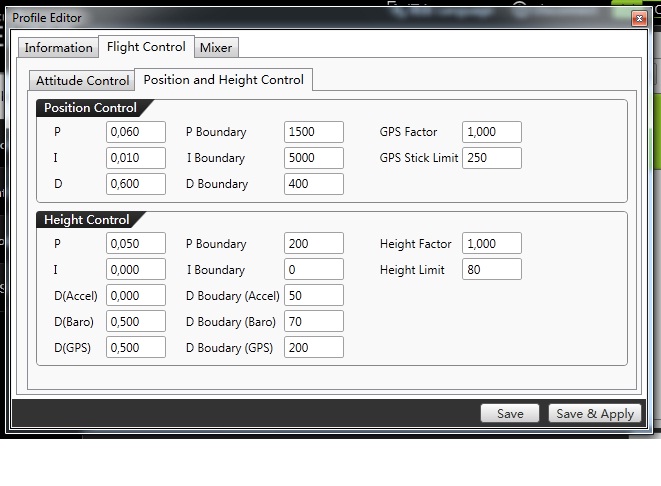661x486 pixels.
Task: Focus the Height Limit field
Action: point(492,270)
